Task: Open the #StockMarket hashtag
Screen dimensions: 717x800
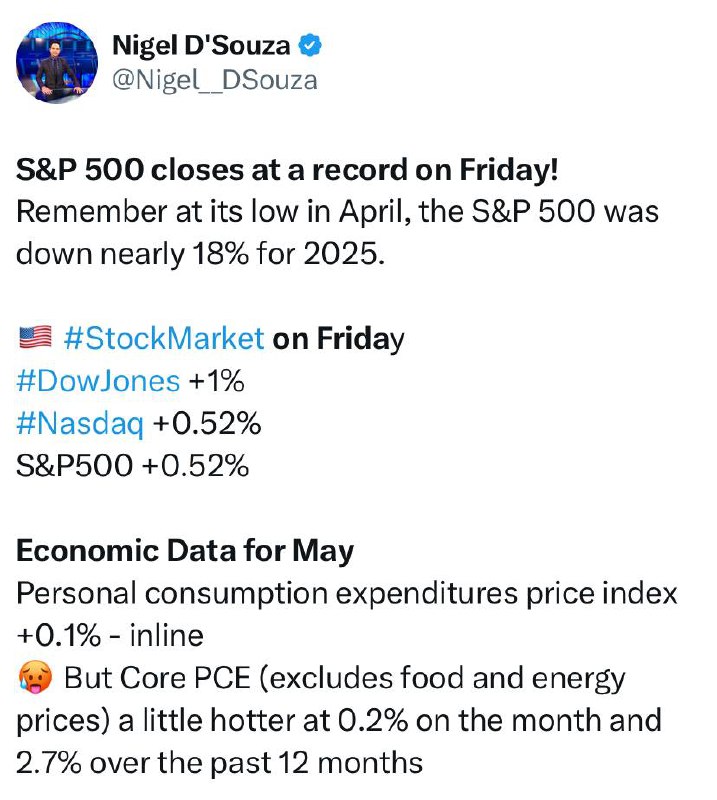Action: pos(164,338)
